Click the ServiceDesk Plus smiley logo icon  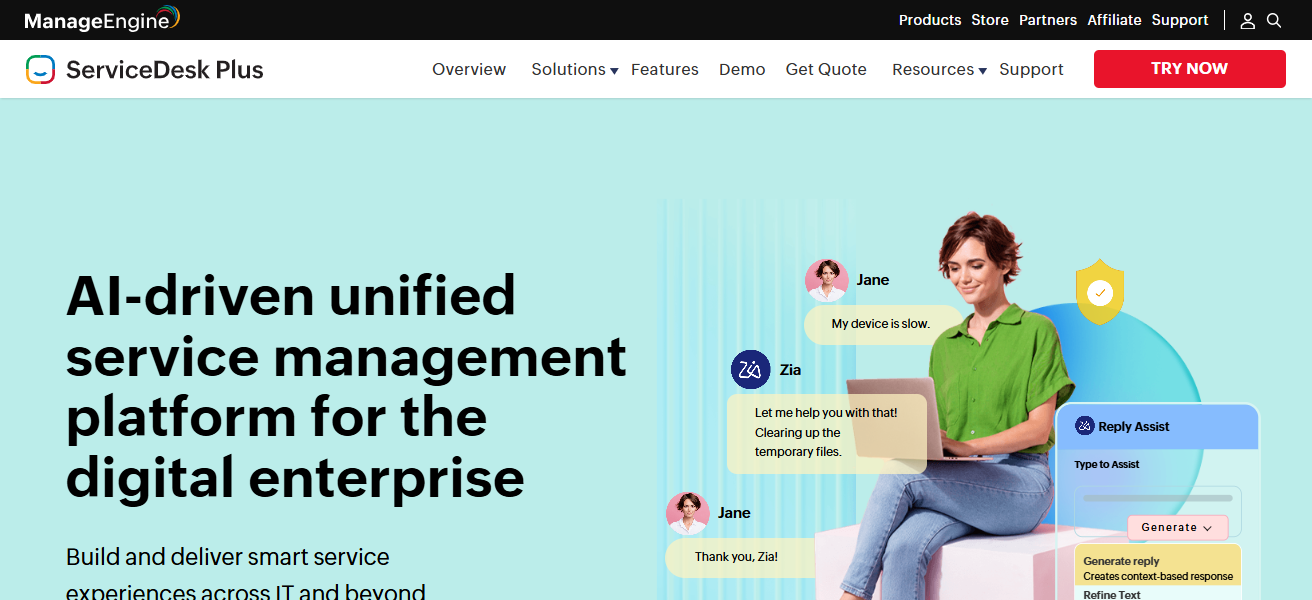41,69
